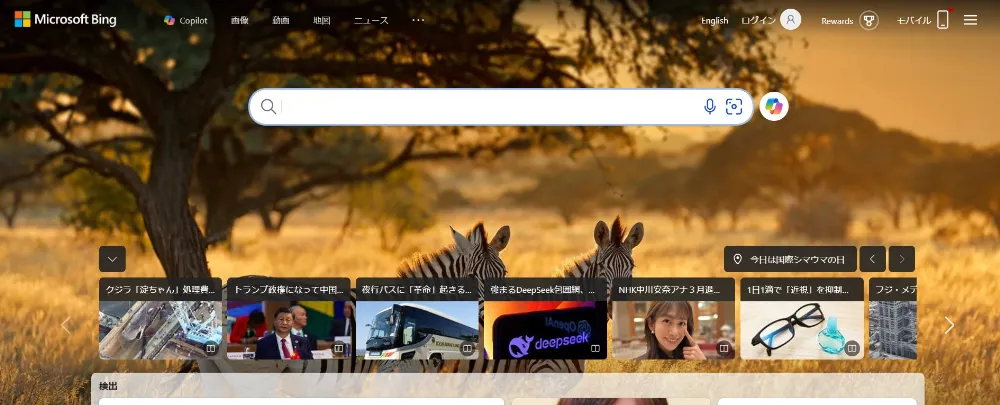Click the user avatar icon
Viewport: 1000px width, 405px height.
[791, 20]
